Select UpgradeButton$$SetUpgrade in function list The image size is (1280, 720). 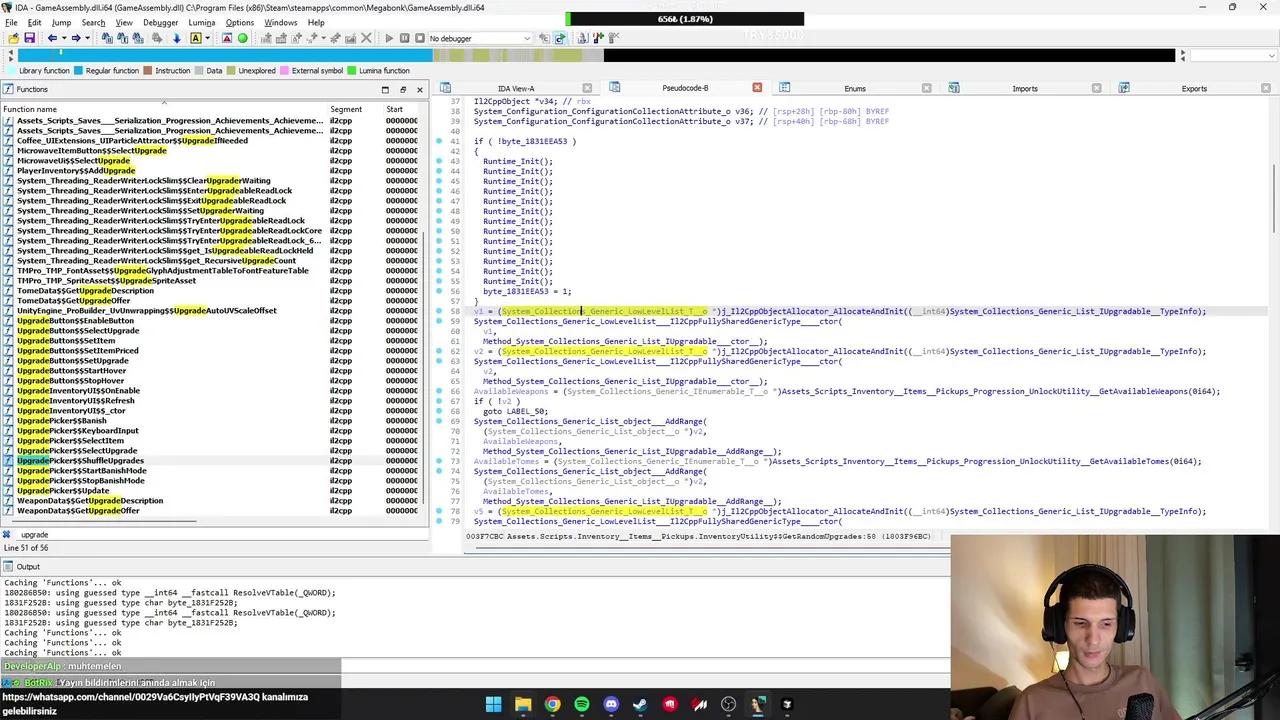[71, 361]
